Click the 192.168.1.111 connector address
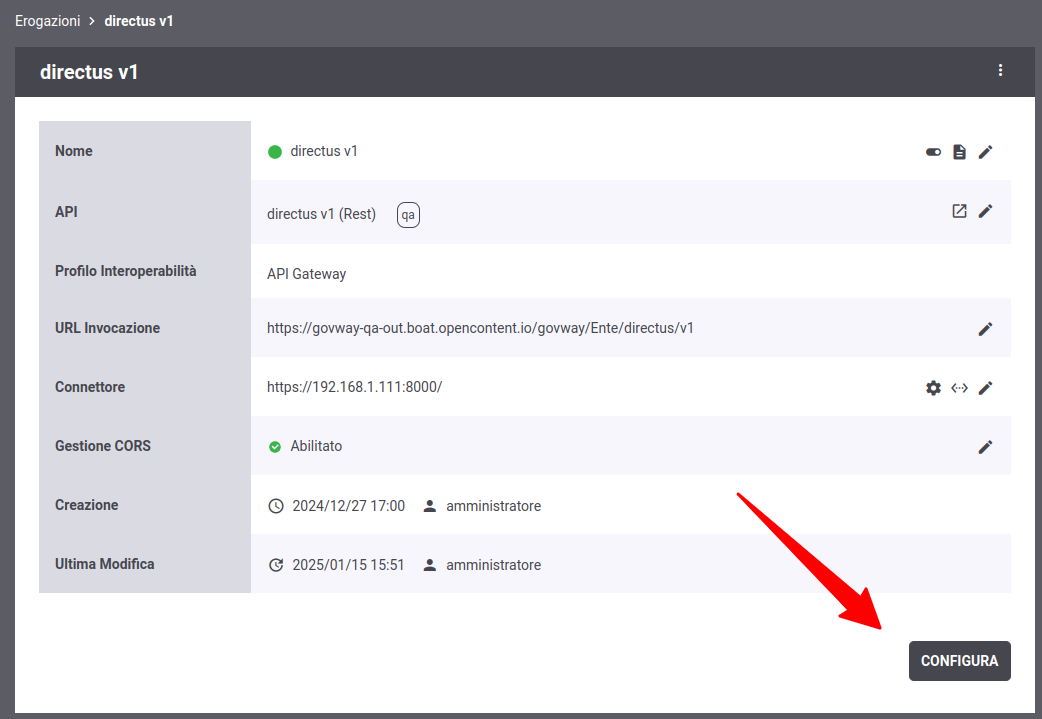1042x719 pixels. (354, 387)
